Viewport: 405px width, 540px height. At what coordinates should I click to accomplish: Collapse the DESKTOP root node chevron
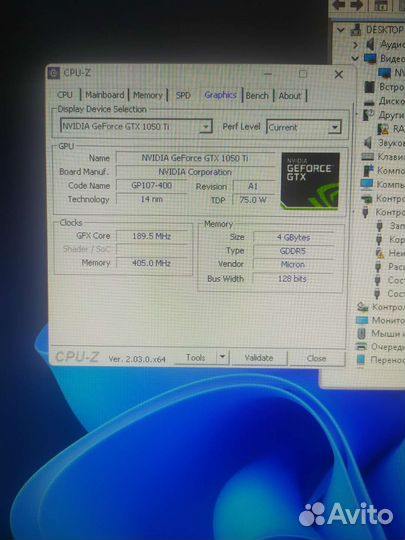341,30
